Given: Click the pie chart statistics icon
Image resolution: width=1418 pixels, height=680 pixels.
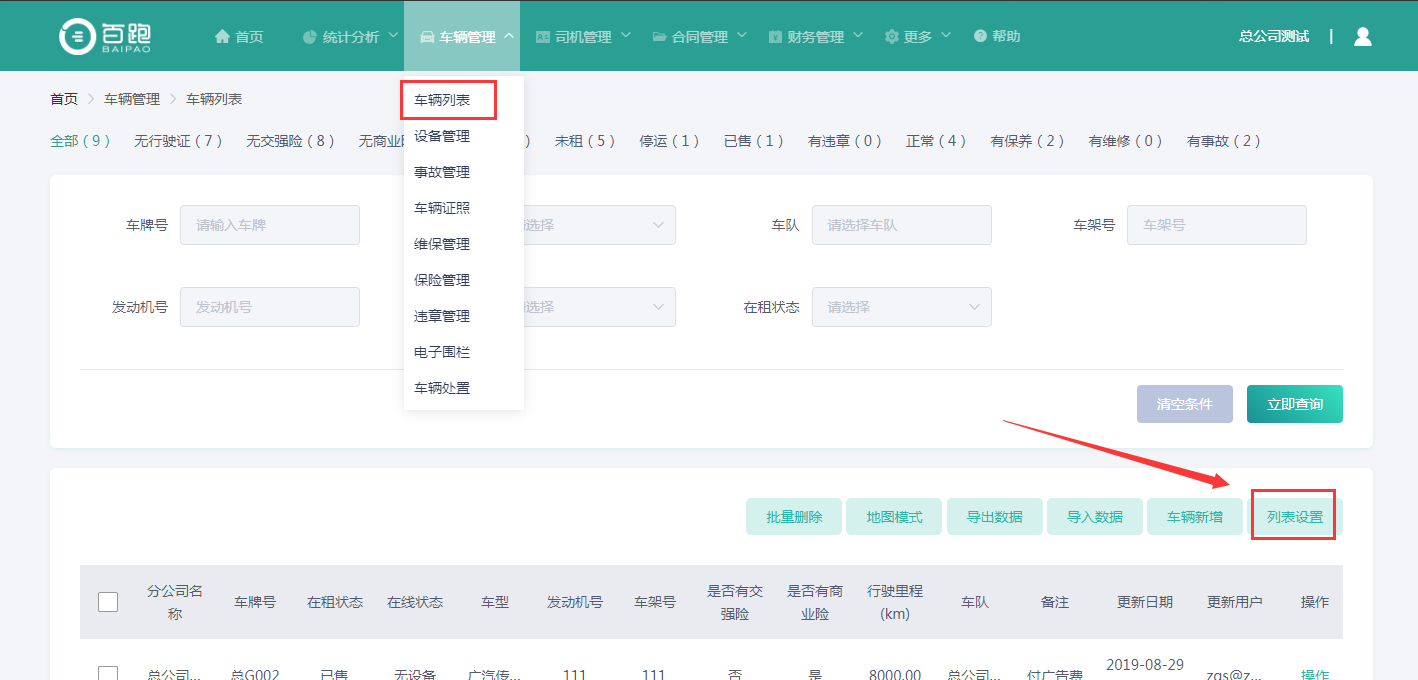Looking at the screenshot, I should pos(310,37).
